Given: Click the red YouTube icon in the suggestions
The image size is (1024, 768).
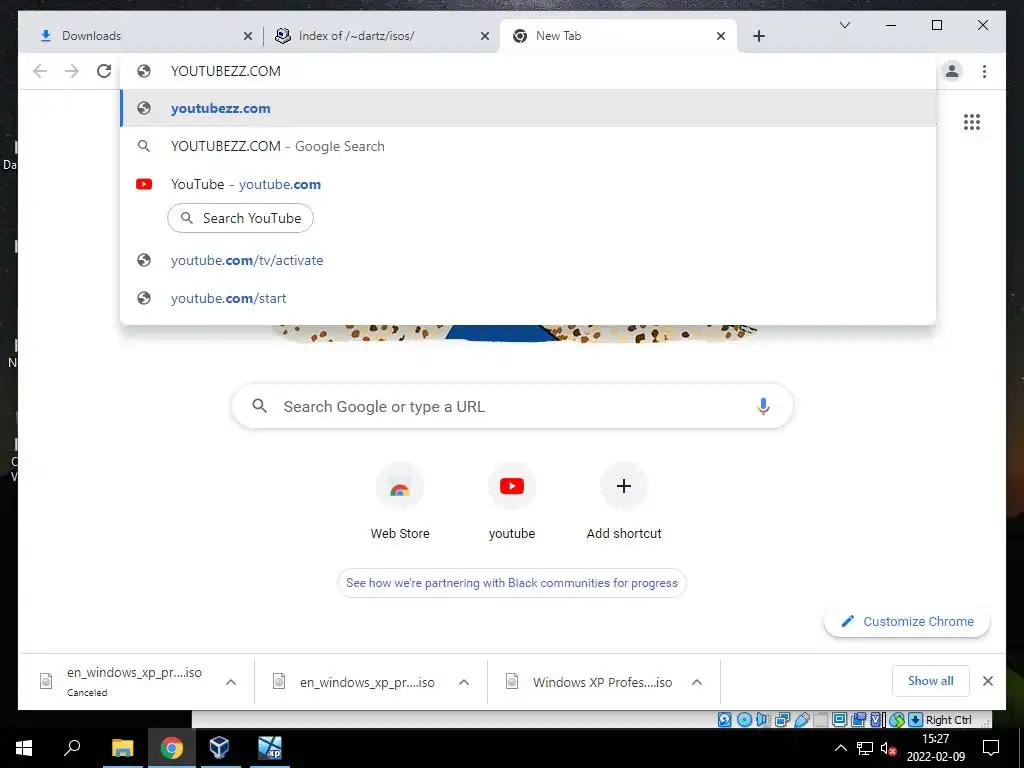Looking at the screenshot, I should (x=144, y=184).
